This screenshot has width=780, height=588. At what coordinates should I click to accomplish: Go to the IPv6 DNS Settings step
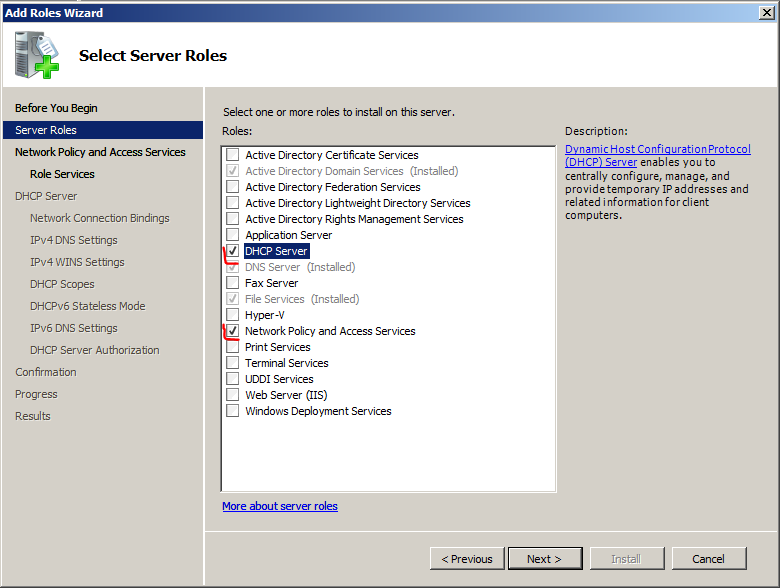[x=74, y=328]
